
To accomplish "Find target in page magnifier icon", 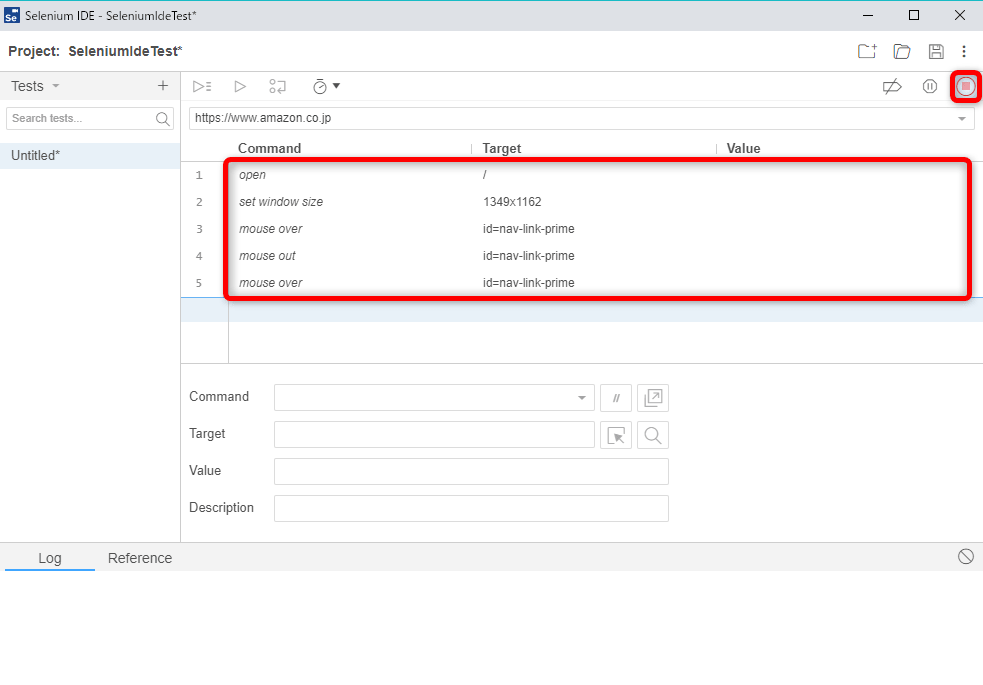I will pos(653,435).
